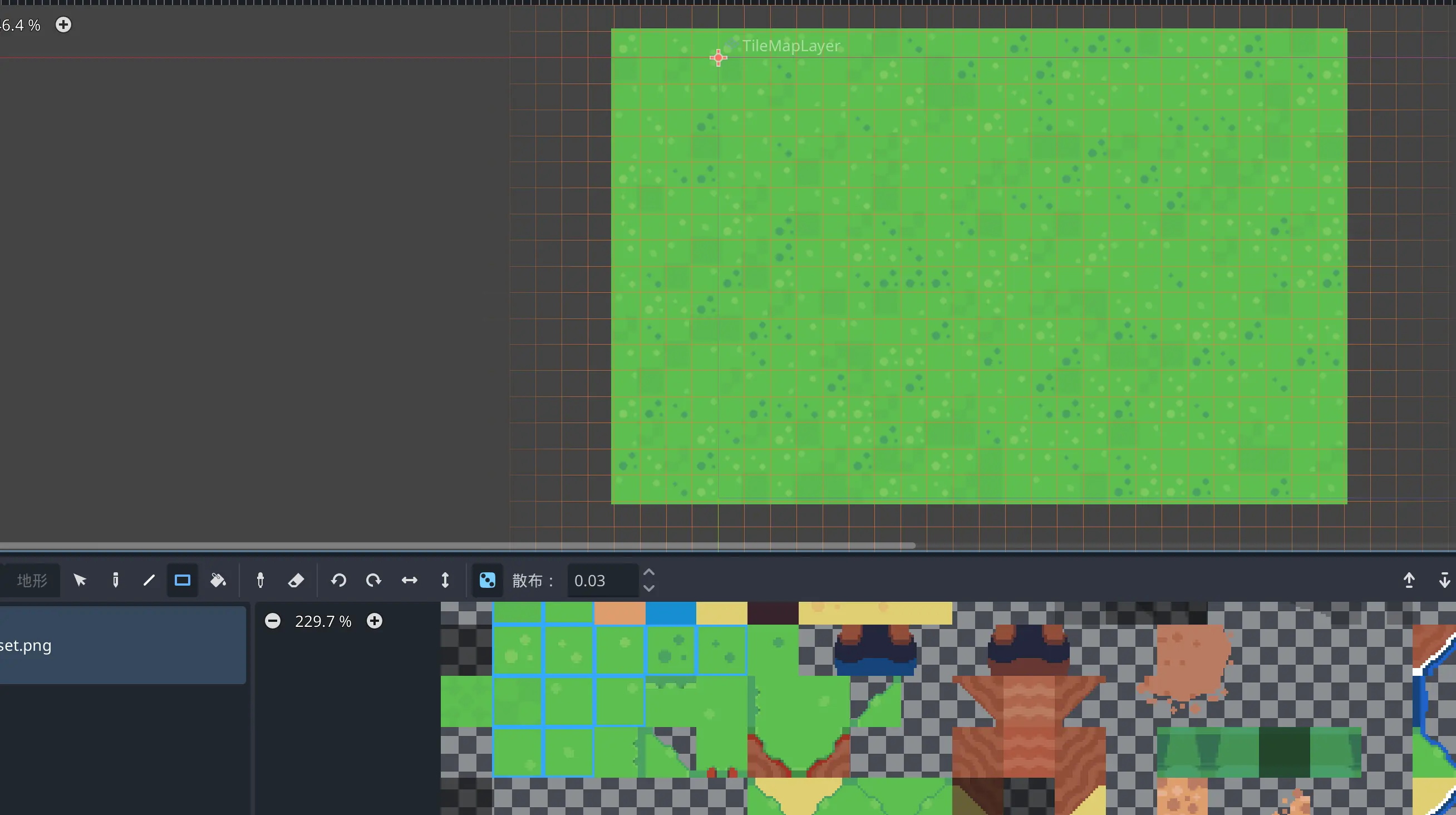Increase scattering value with up arrow
Viewport: 1456px width, 815px height.
click(x=649, y=572)
